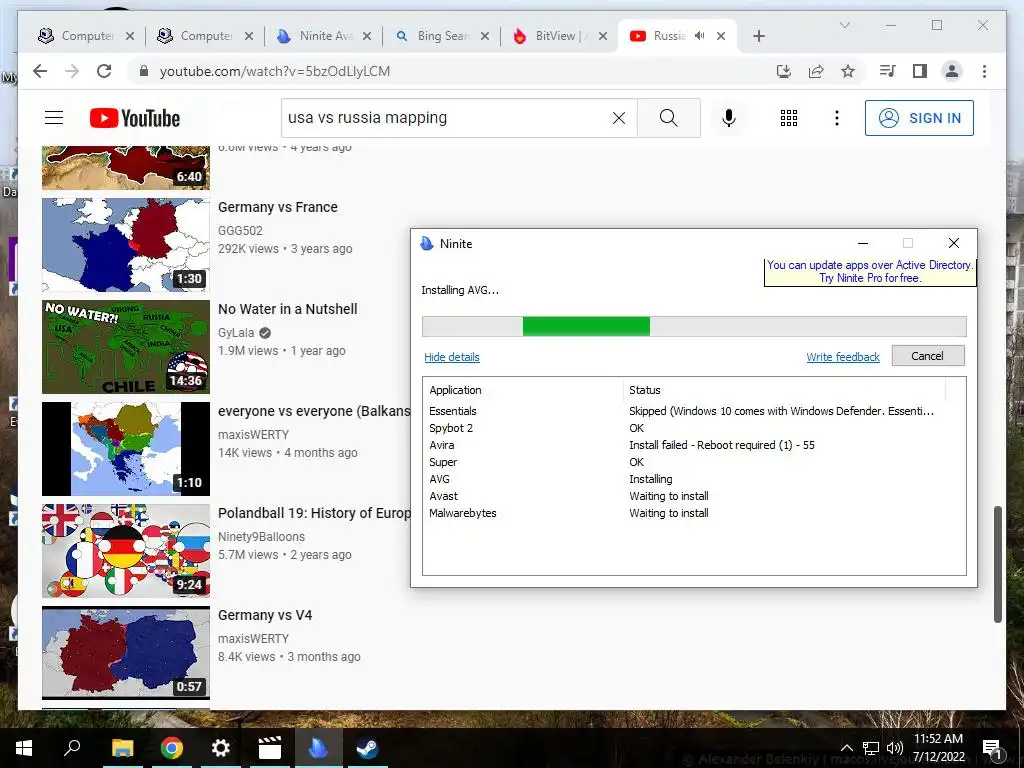
Task: Open the Germany vs V4 thumbnail
Action: [x=126, y=652]
